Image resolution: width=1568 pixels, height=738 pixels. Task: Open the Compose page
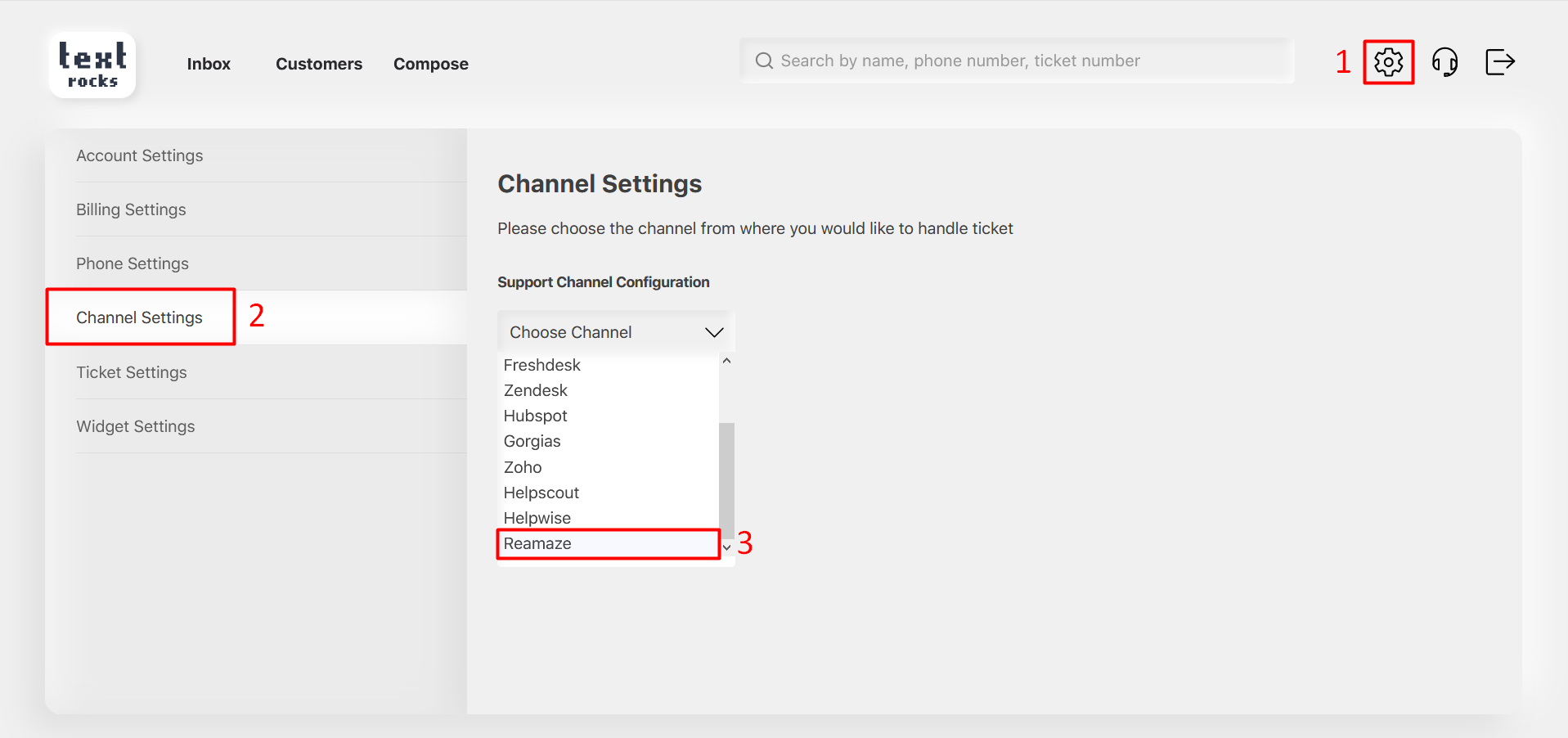[430, 64]
